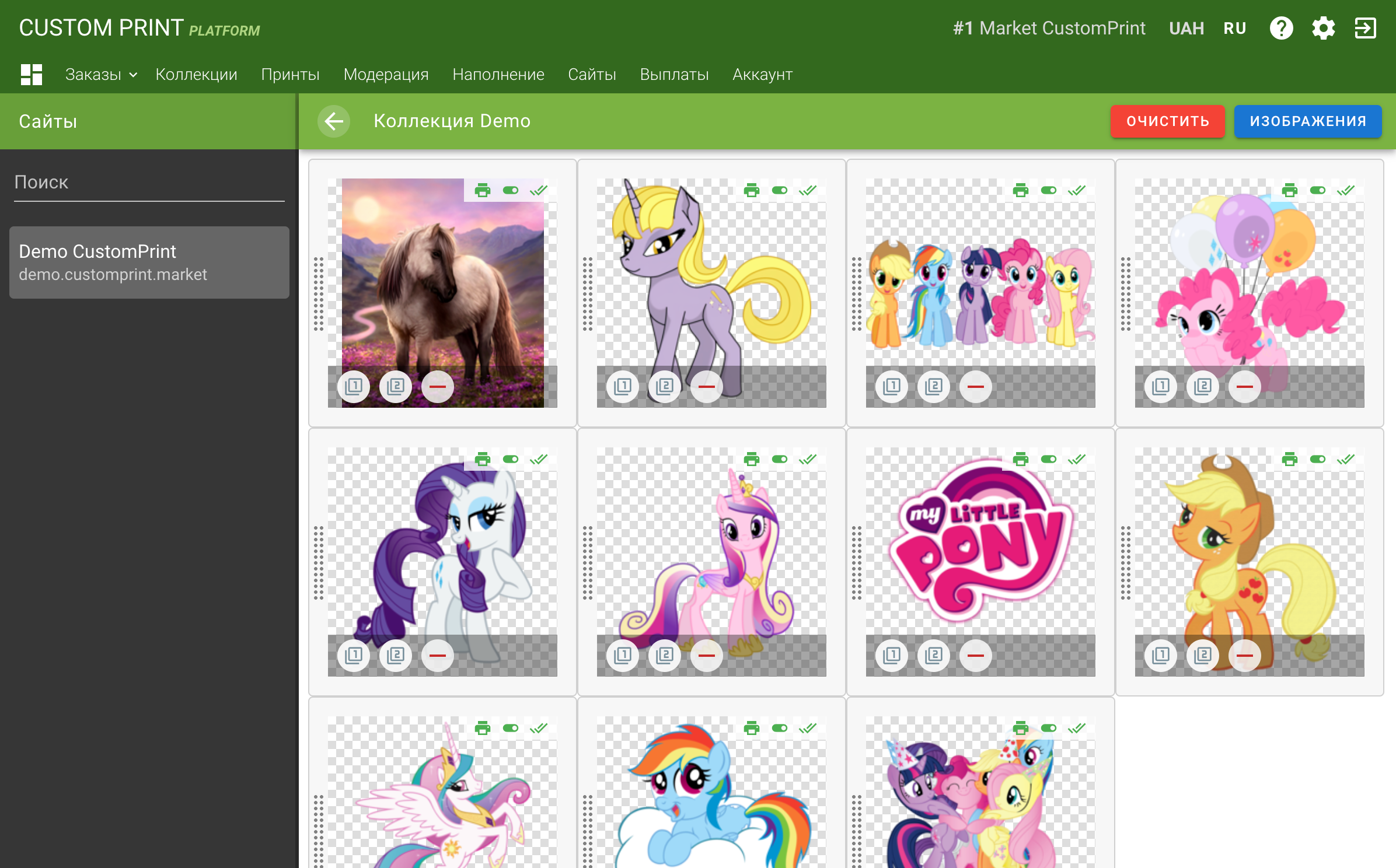Toggle the switch on My Little Pony logo card
Image resolution: width=1396 pixels, height=868 pixels.
tap(1049, 459)
